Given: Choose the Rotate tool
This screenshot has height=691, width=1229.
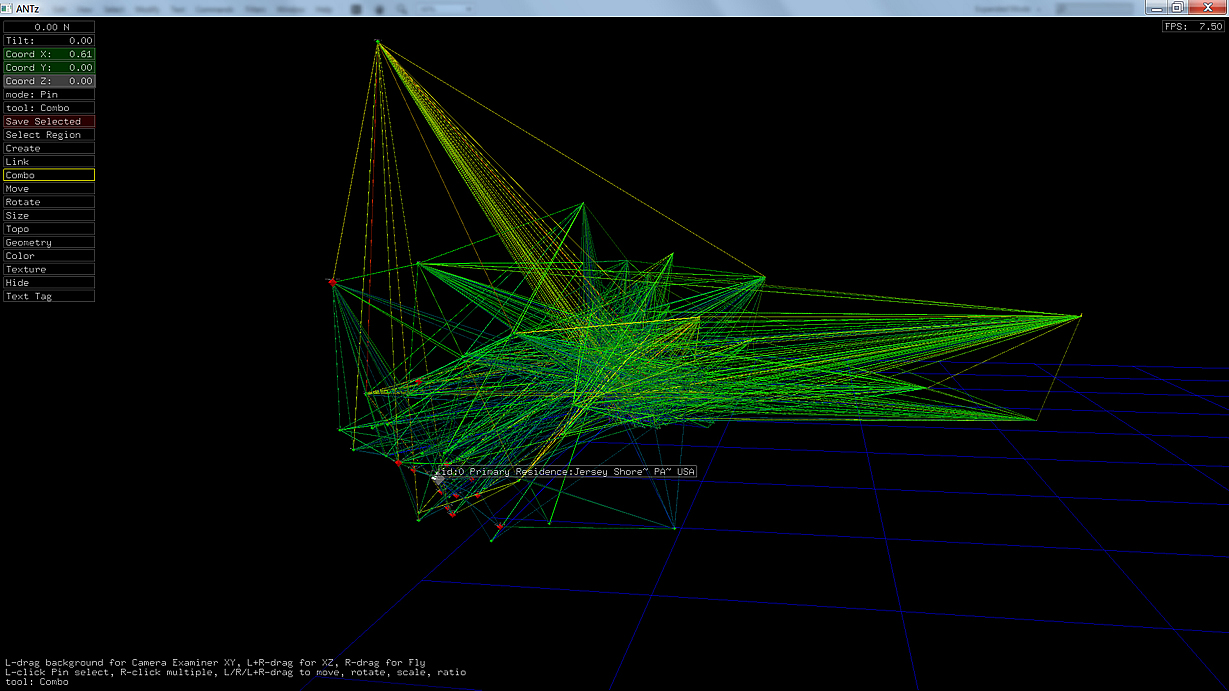Looking at the screenshot, I should click(49, 202).
